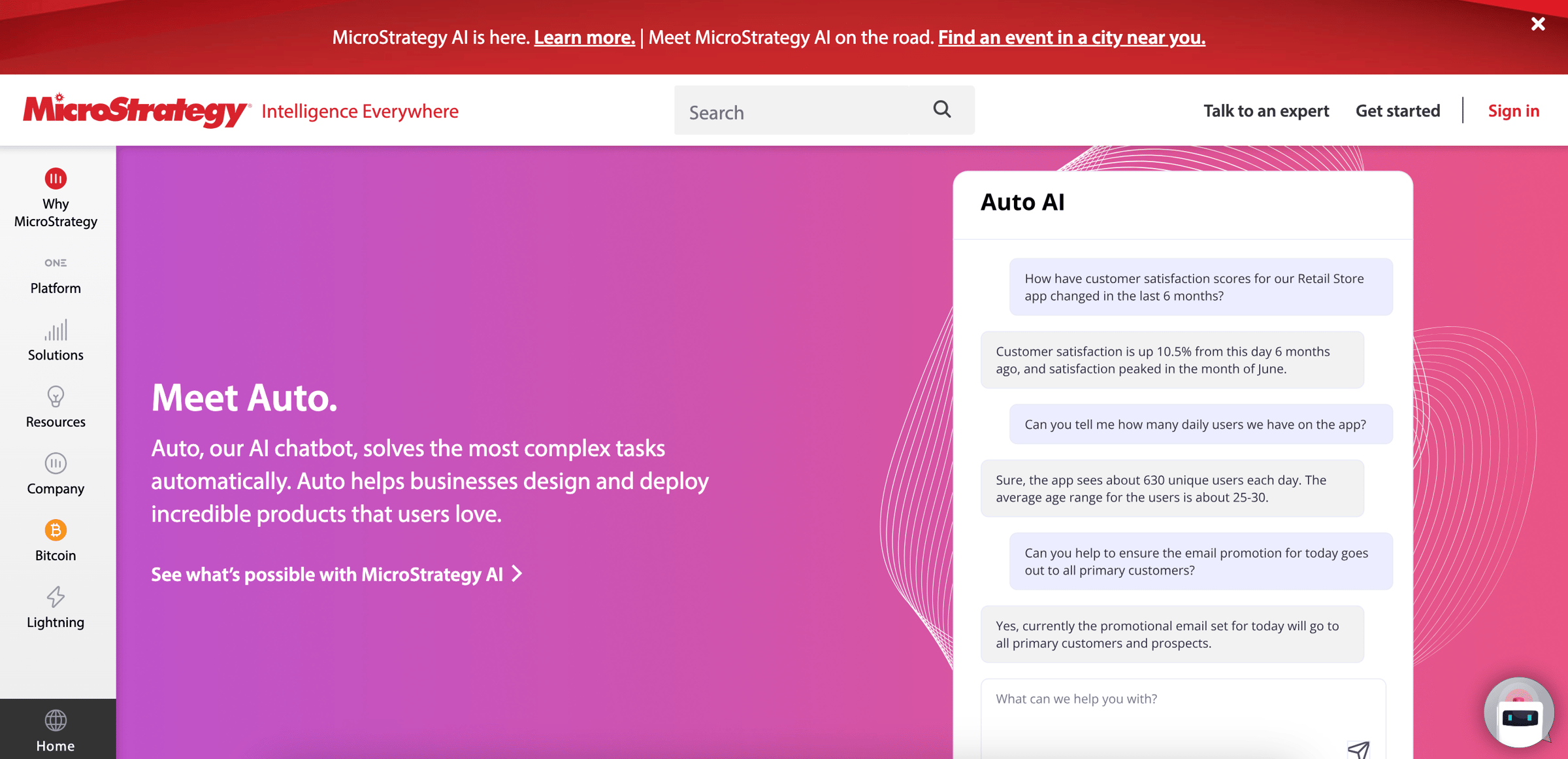Open the chatbot robot avatar
The image size is (1568, 759).
point(1519,713)
